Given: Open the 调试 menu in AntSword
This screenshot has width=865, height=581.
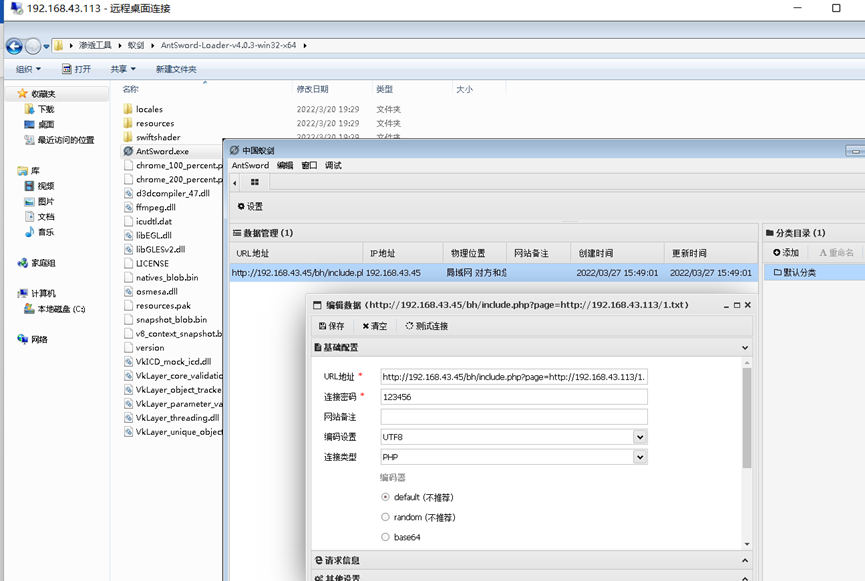Looking at the screenshot, I should [333, 165].
